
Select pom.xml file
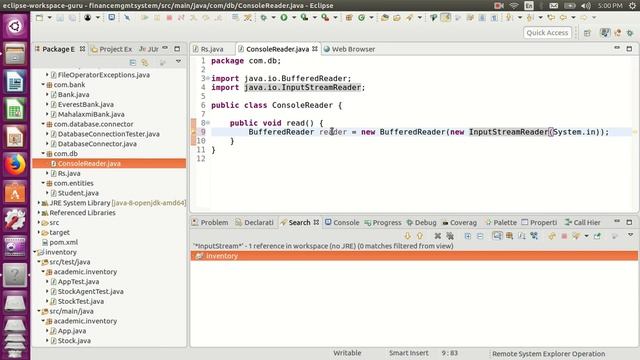tap(63, 242)
